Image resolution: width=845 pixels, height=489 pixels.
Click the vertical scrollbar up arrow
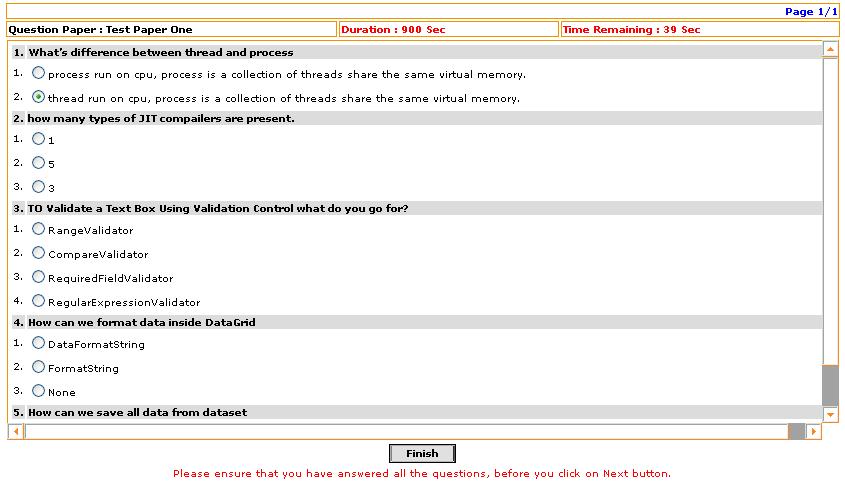click(830, 50)
